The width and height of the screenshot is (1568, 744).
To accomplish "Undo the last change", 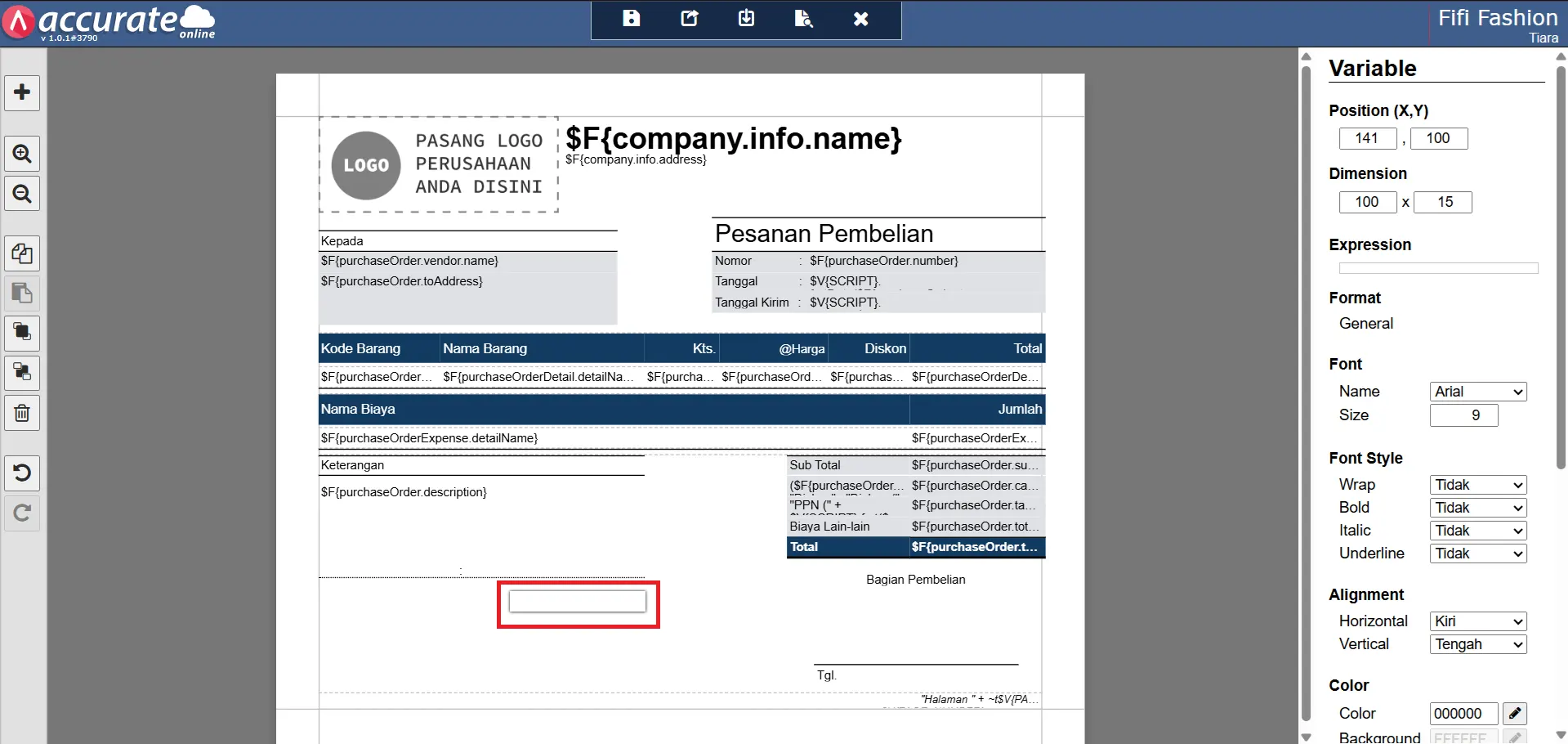I will 22,473.
